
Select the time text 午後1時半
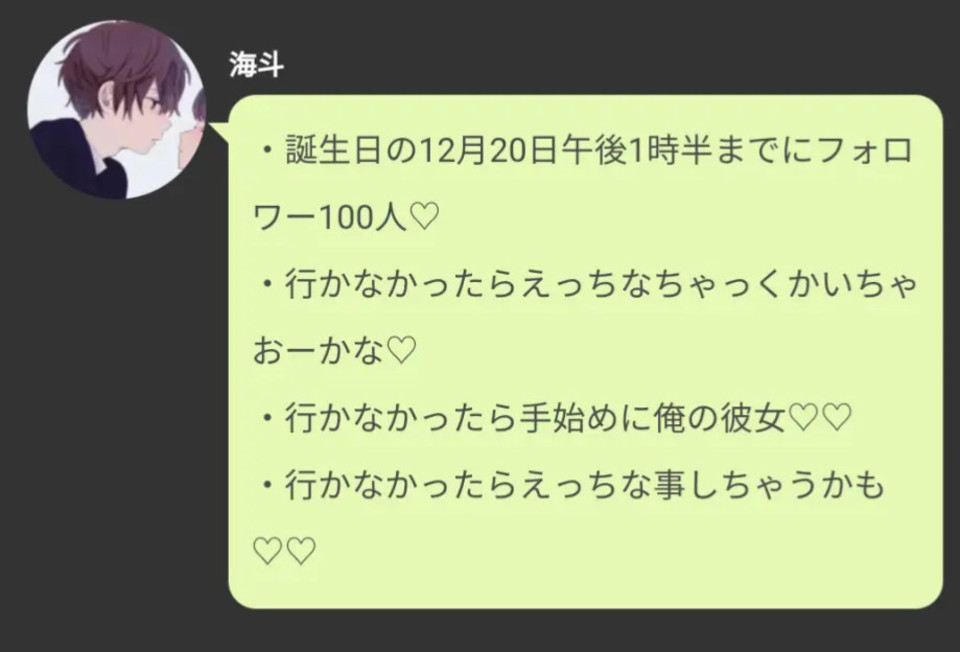click(x=632, y=151)
